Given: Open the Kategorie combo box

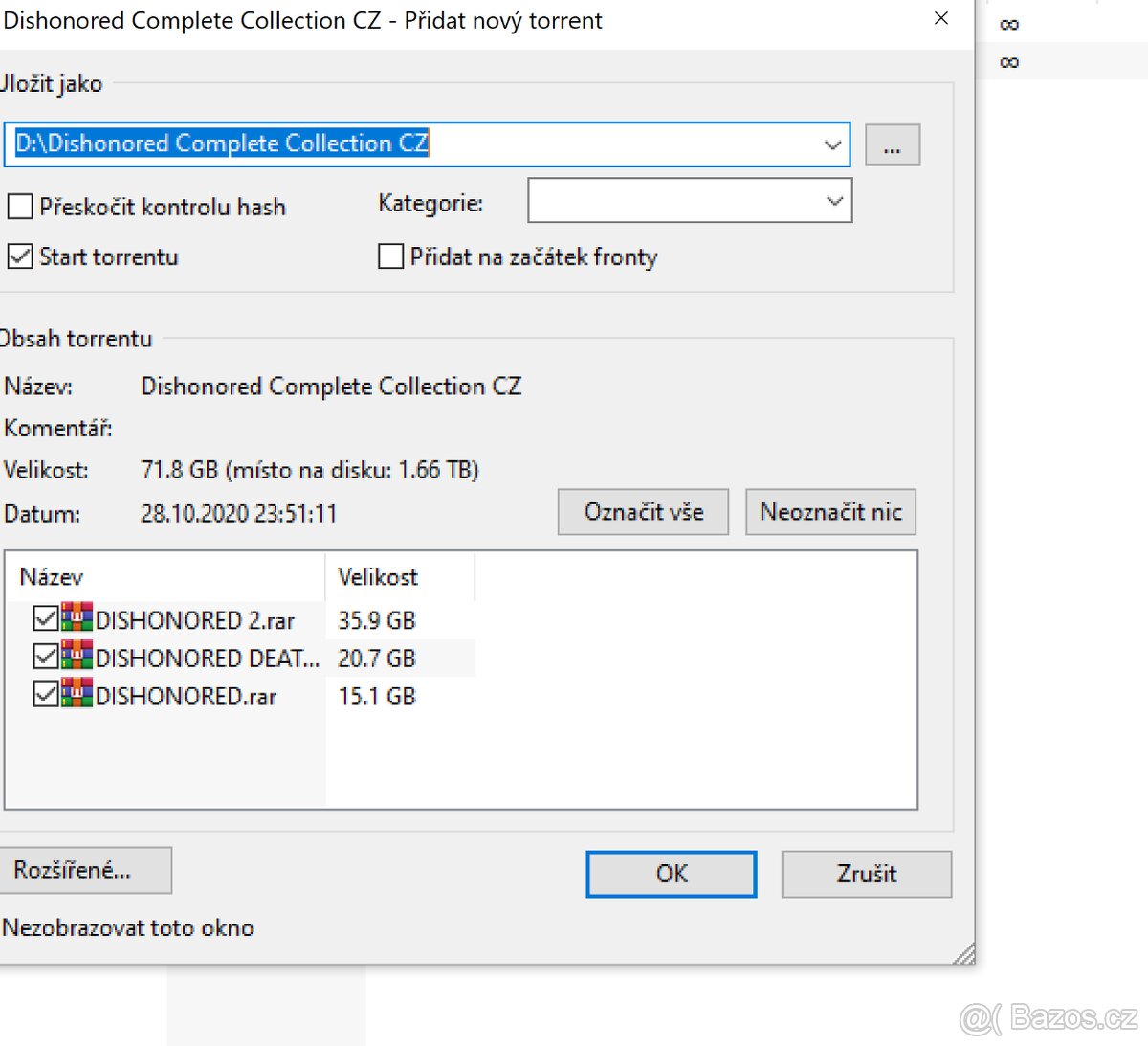Looking at the screenshot, I should (x=690, y=201).
